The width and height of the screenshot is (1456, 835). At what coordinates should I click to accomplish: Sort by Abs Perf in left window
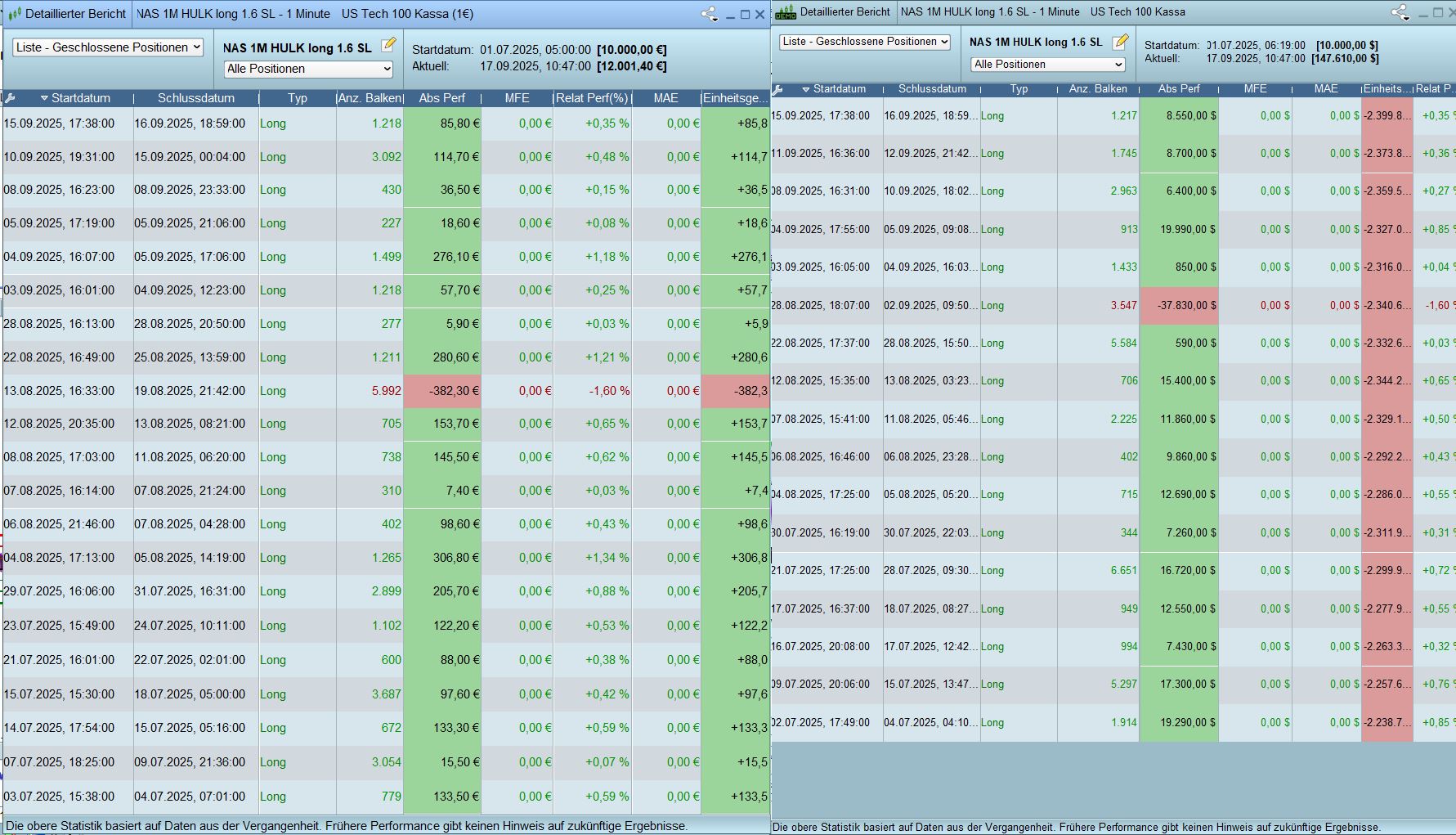click(x=441, y=98)
